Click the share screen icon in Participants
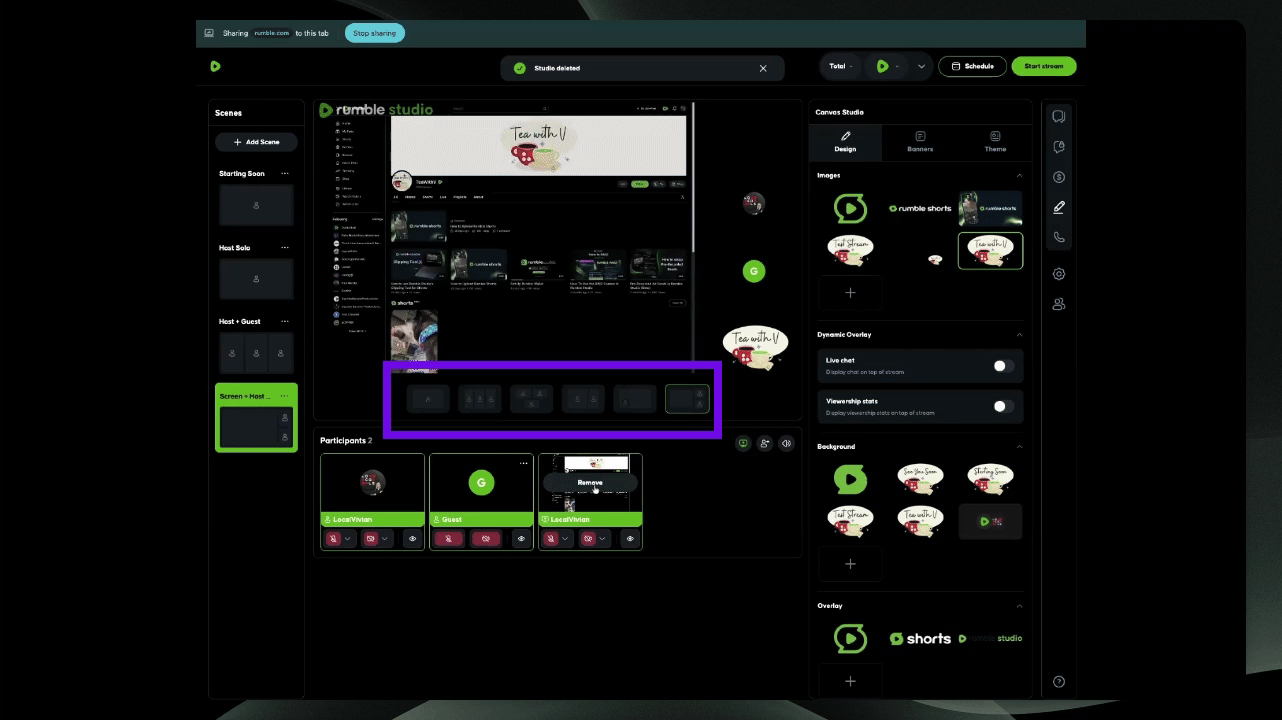 (743, 443)
